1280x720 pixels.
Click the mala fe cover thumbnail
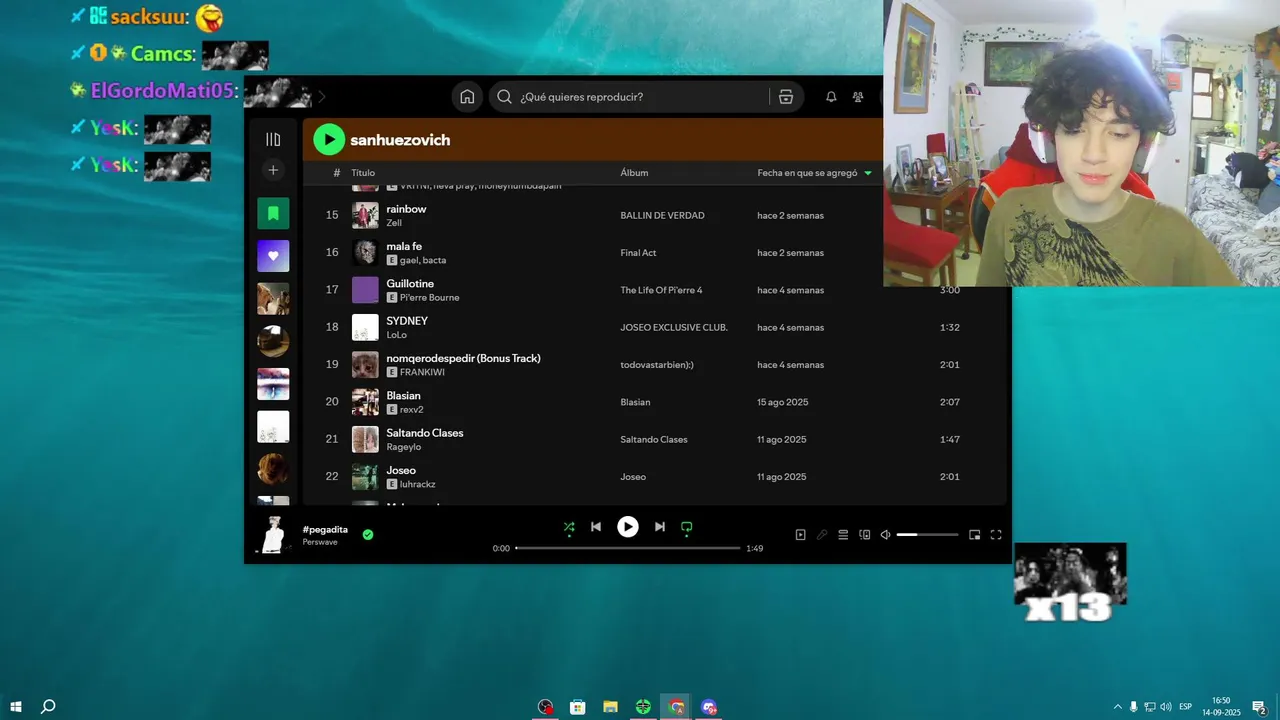(365, 253)
